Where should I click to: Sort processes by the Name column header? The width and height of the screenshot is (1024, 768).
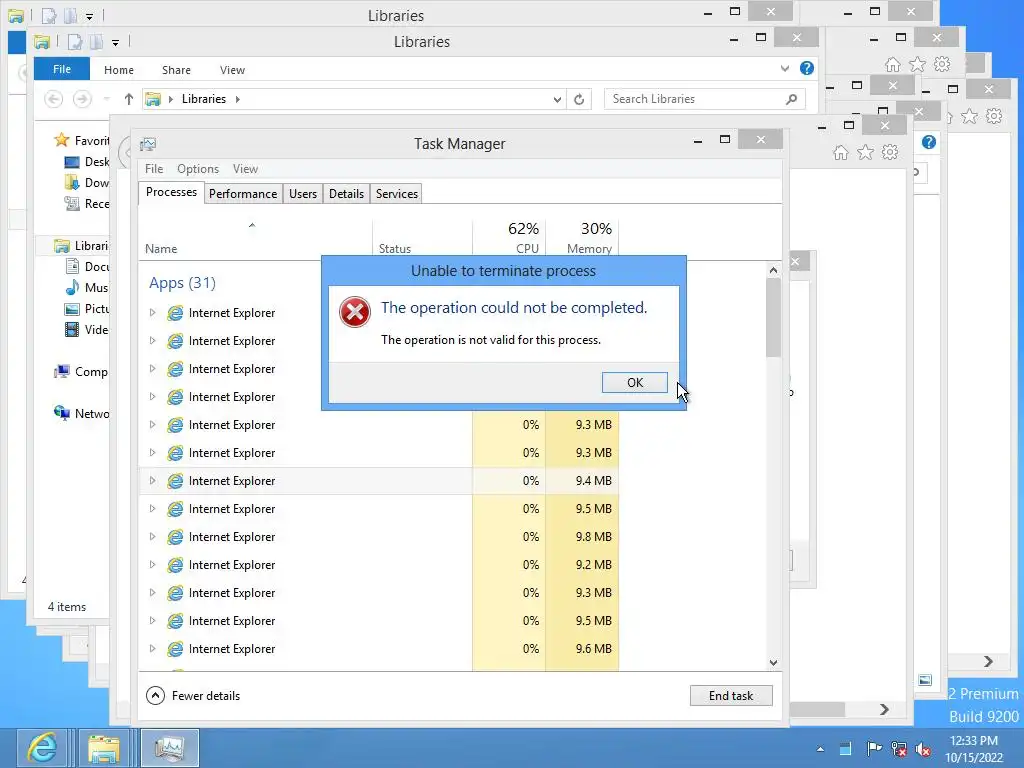coord(255,238)
